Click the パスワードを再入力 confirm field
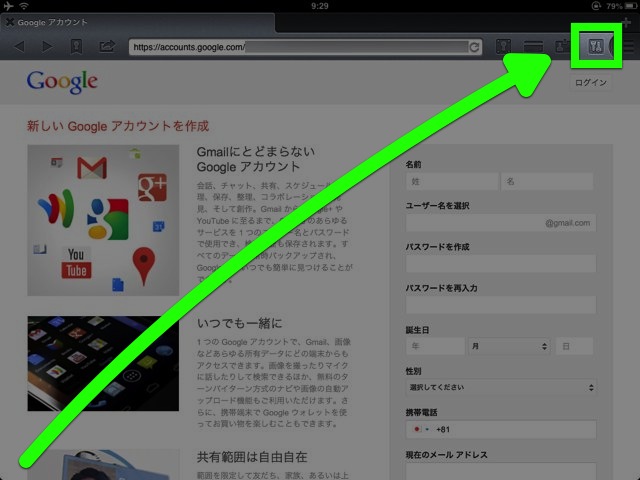640x480 pixels. [x=501, y=305]
